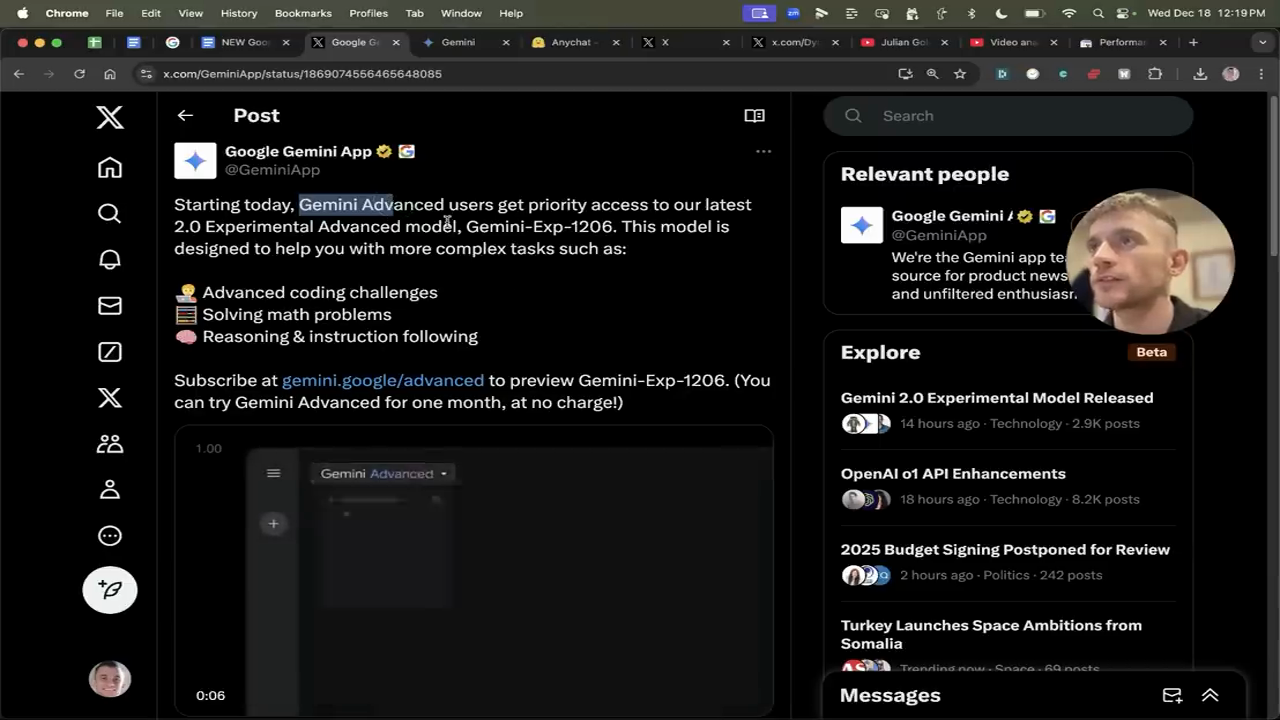
Task: Open Messages envelope icon in sidebar
Action: click(110, 305)
